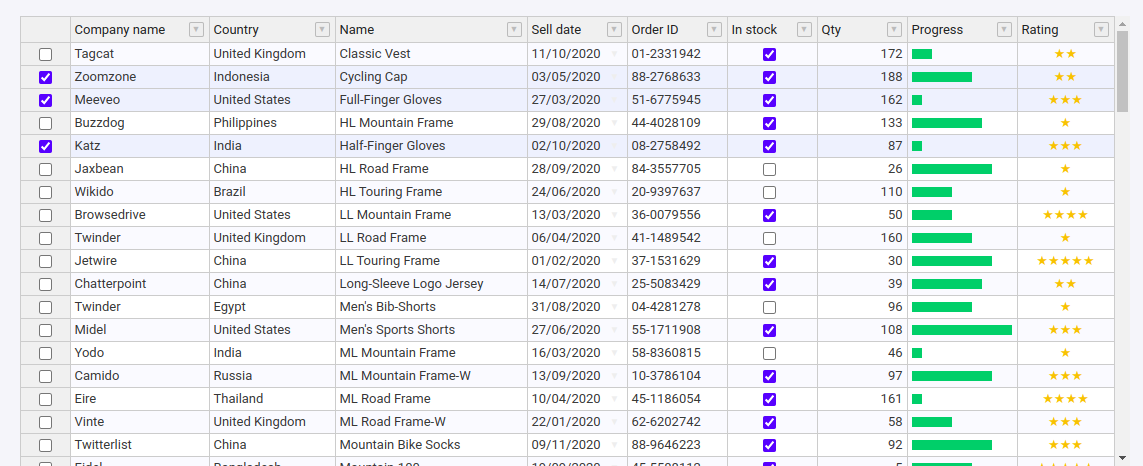This screenshot has width=1143, height=466.
Task: Click the four-star rating for Browsedrive
Action: pos(1065,215)
